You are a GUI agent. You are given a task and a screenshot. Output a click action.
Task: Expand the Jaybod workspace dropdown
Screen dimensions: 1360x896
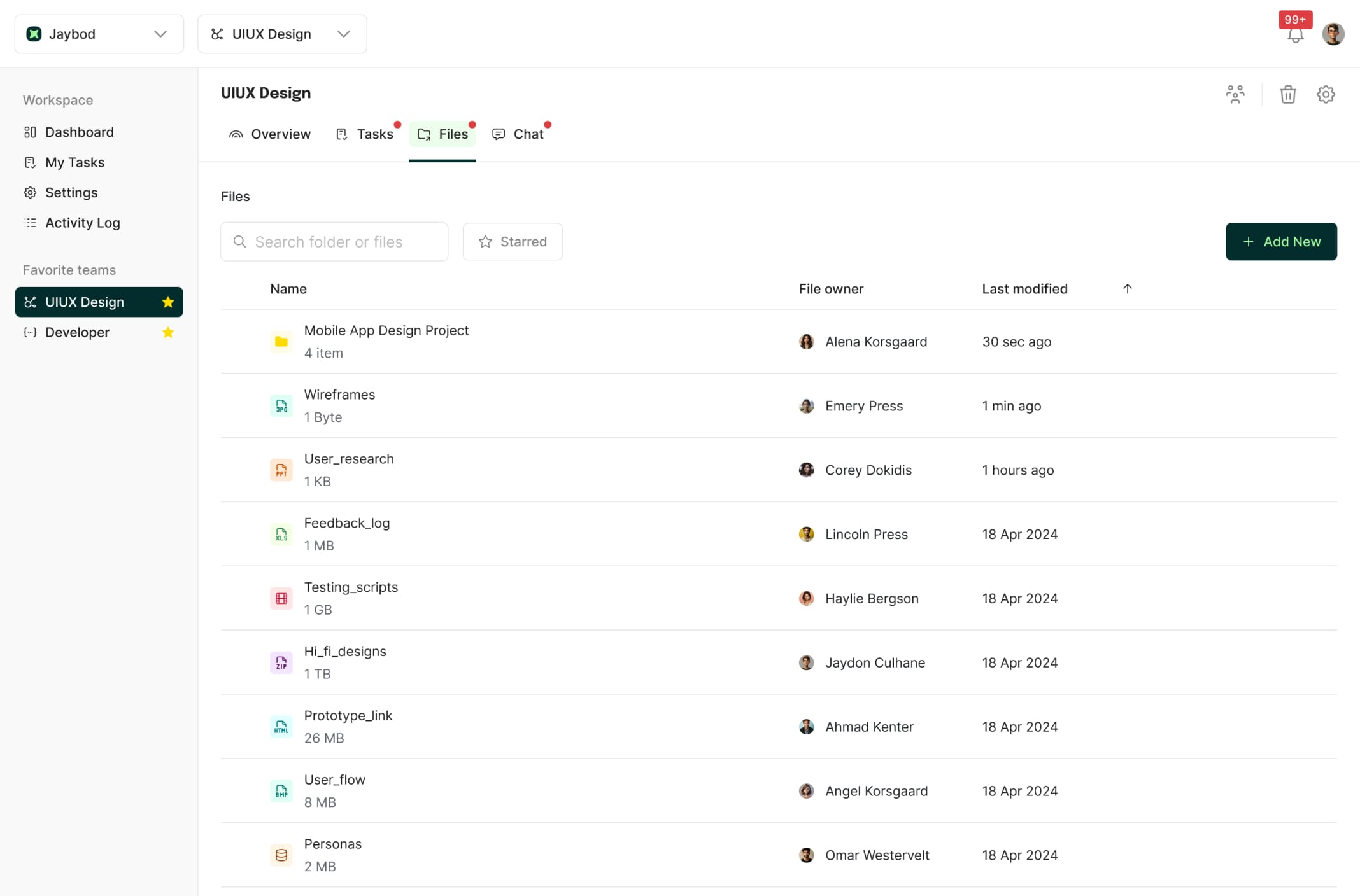(160, 34)
